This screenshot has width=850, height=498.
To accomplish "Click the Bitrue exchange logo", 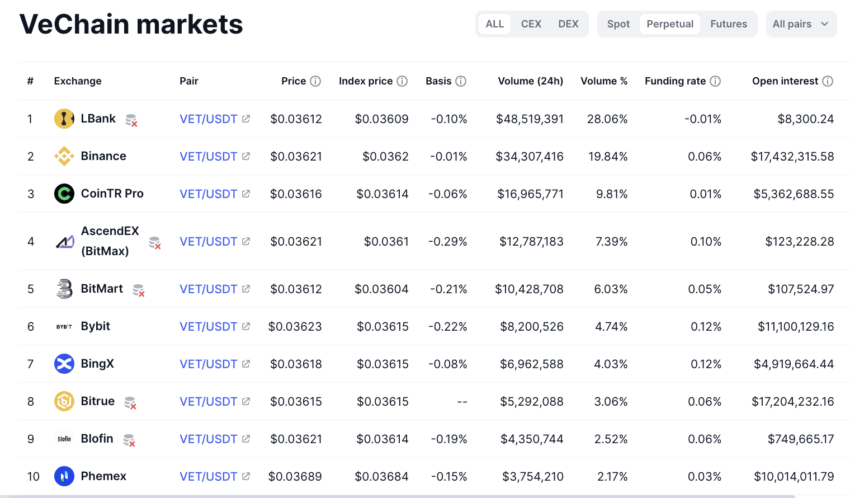I will 64,402.
